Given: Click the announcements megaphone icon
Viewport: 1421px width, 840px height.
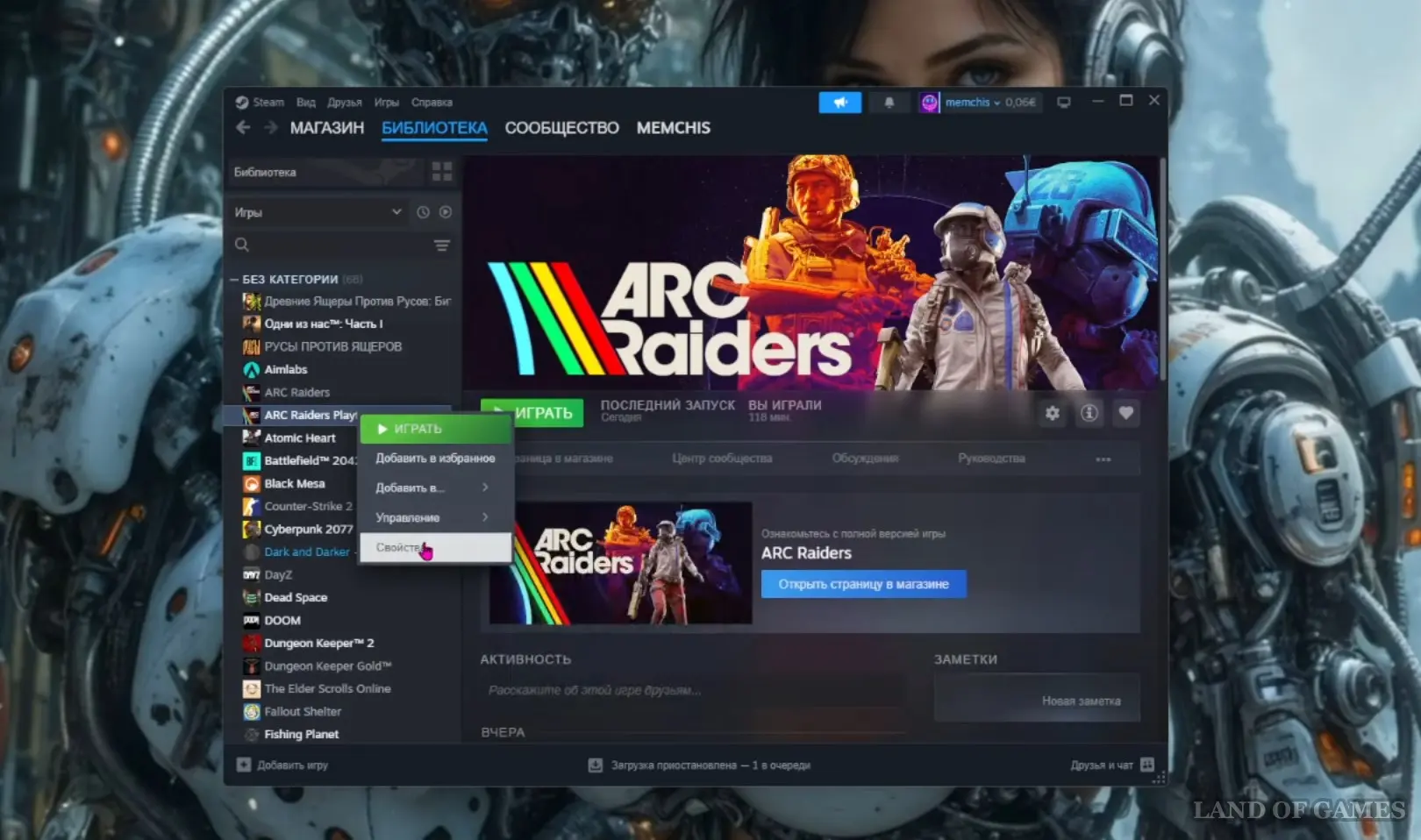Looking at the screenshot, I should (x=839, y=103).
